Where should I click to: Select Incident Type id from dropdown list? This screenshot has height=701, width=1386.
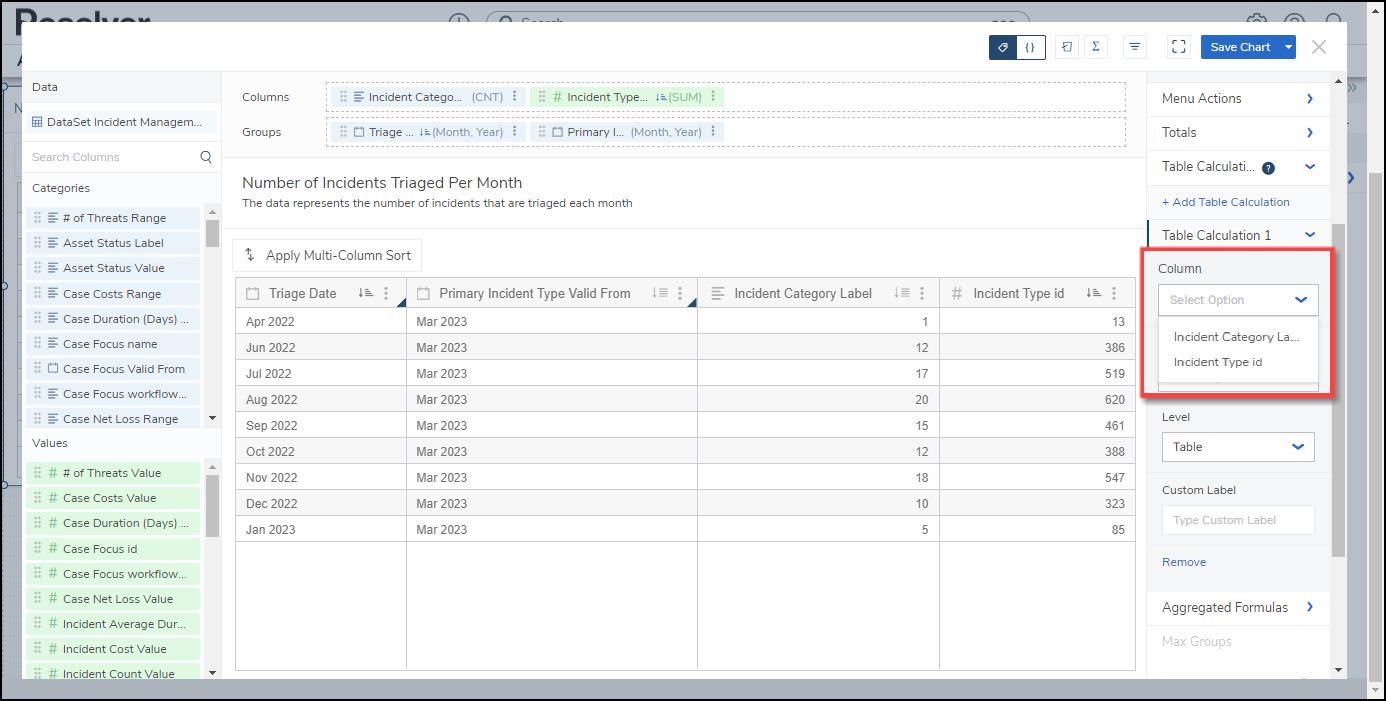(1217, 362)
